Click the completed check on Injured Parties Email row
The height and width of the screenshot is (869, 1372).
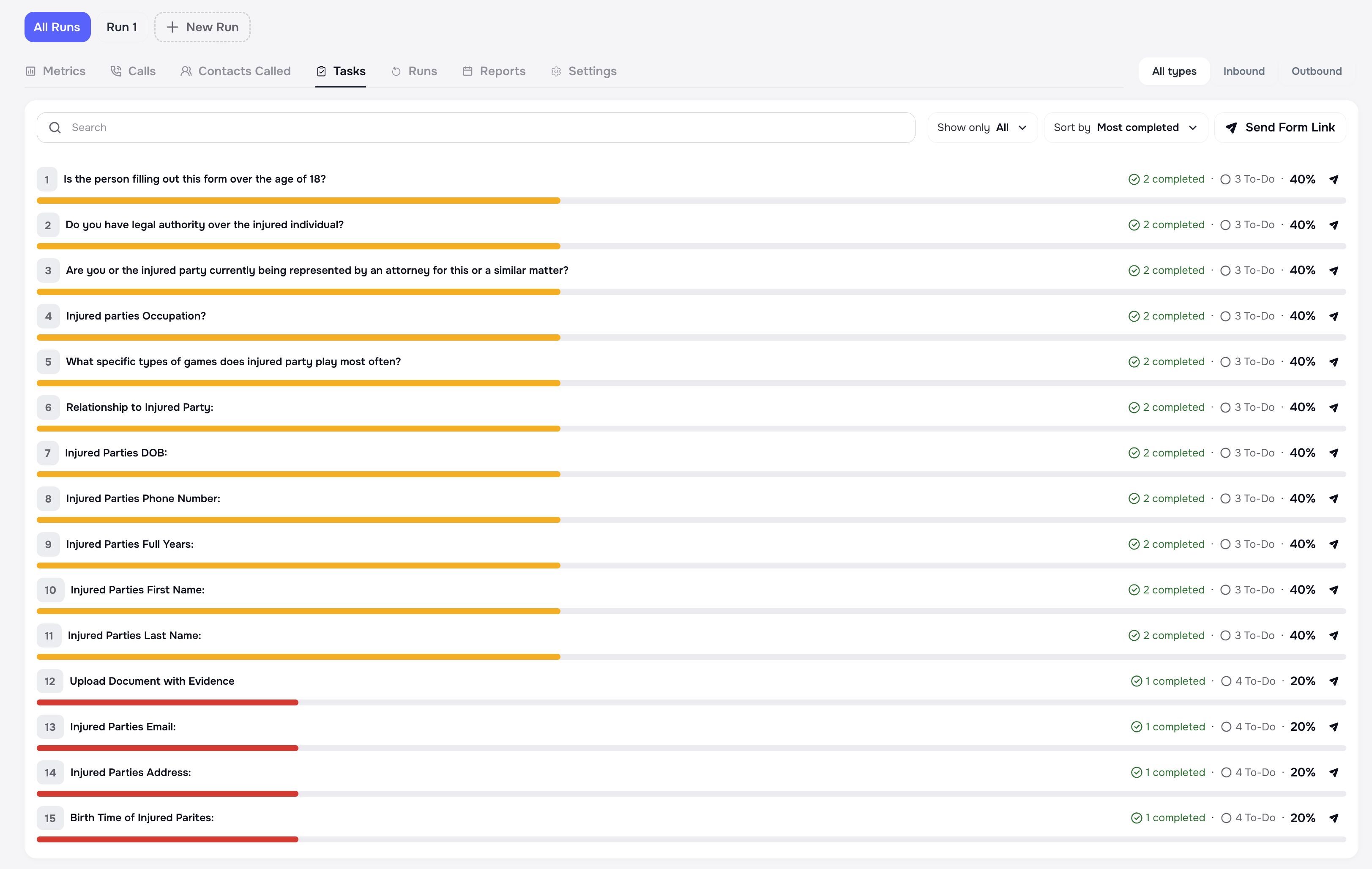tap(1137, 727)
